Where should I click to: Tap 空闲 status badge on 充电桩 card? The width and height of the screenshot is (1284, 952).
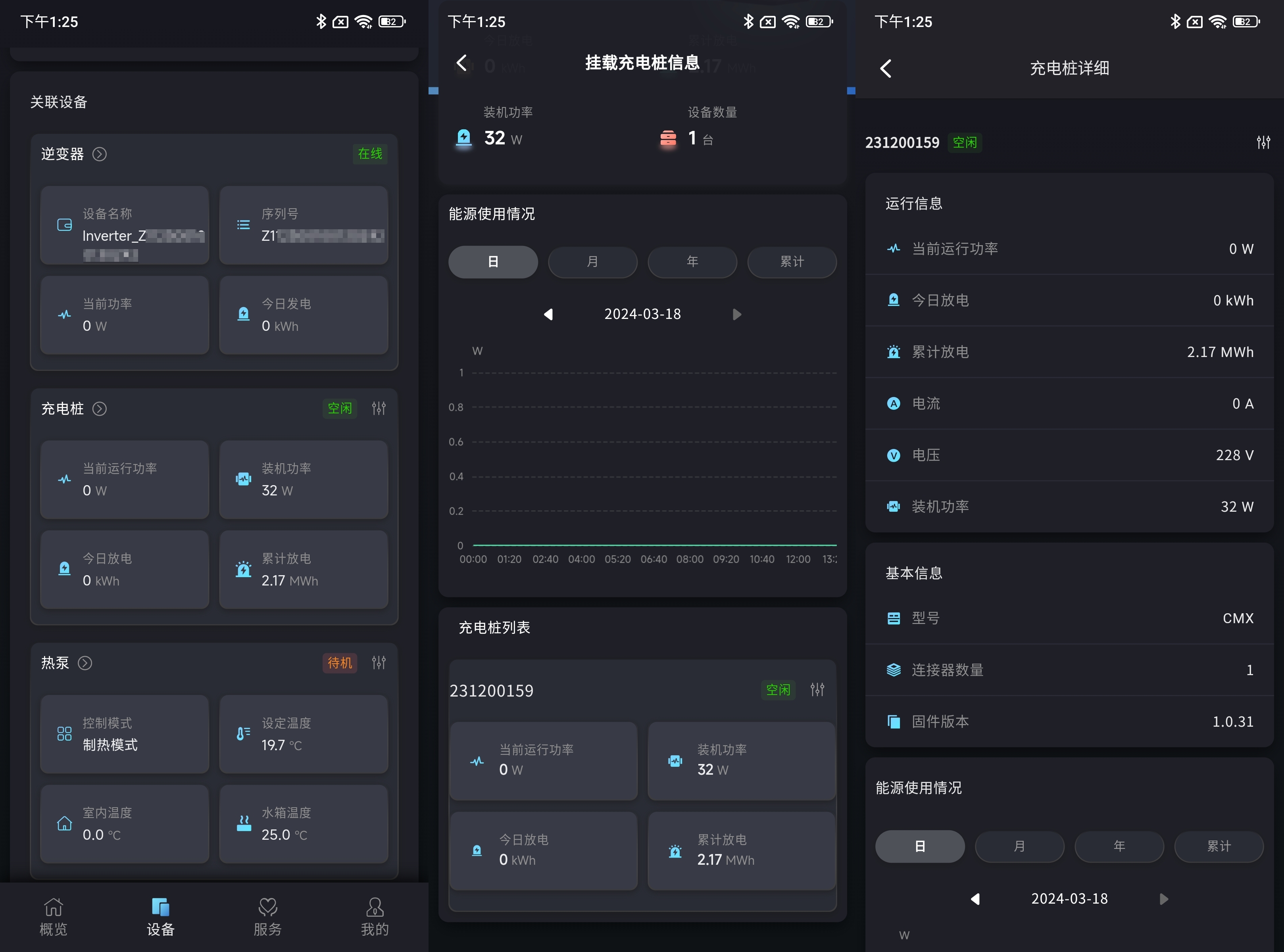click(339, 409)
